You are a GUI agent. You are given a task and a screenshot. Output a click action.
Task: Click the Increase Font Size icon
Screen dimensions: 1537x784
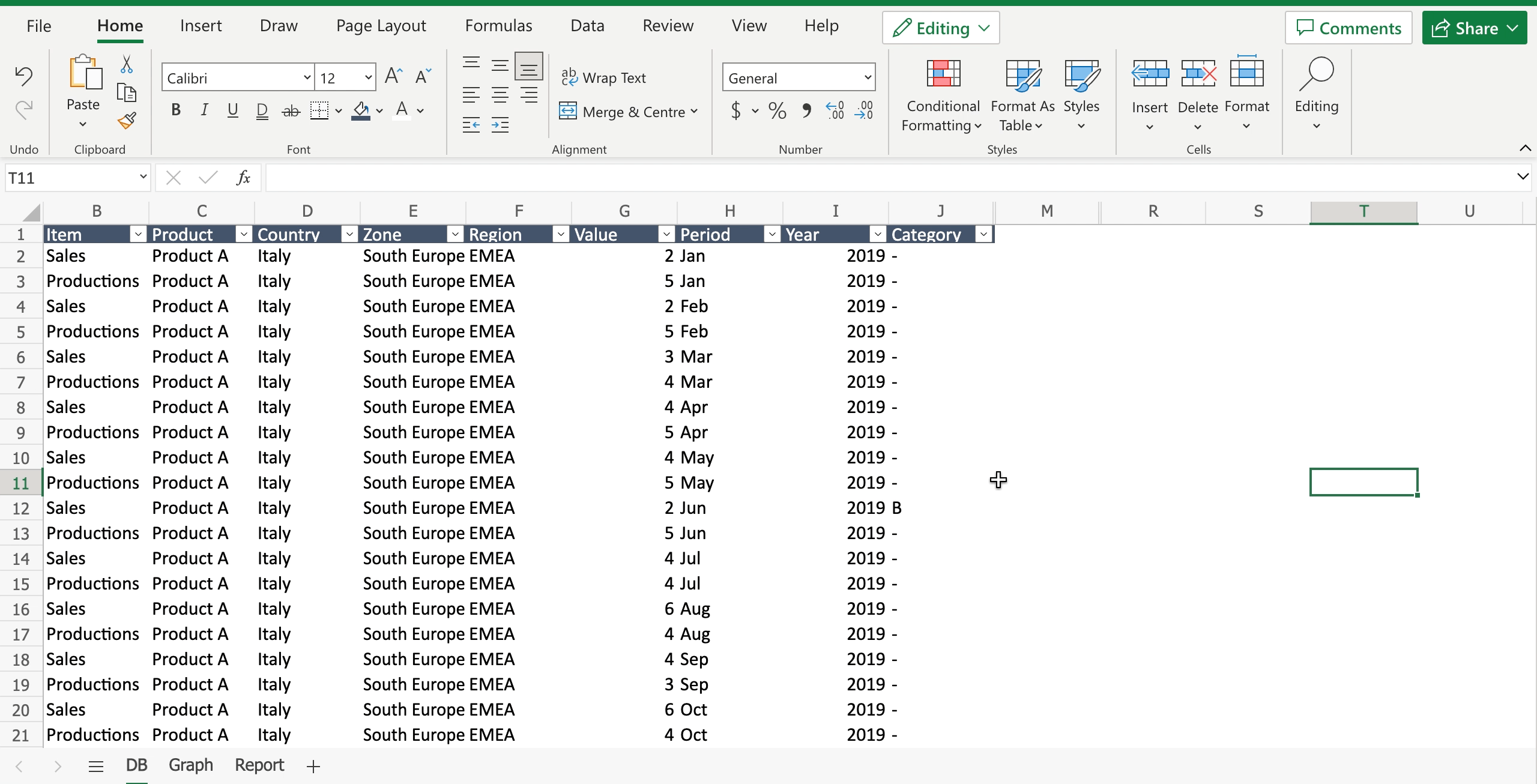tap(393, 76)
